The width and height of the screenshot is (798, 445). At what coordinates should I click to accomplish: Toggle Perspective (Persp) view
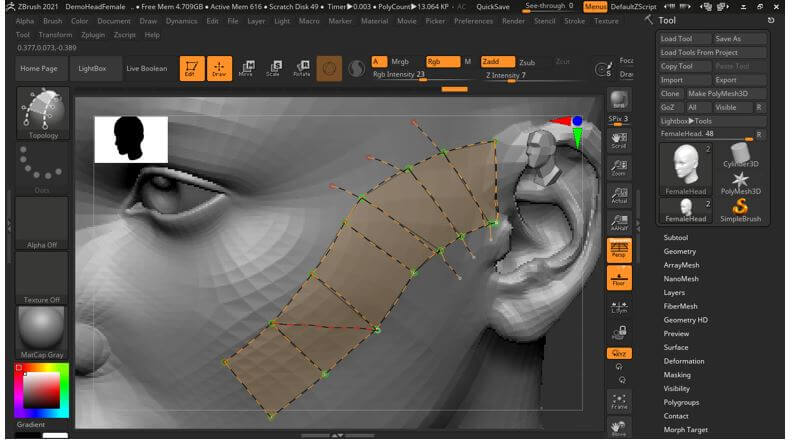[619, 249]
